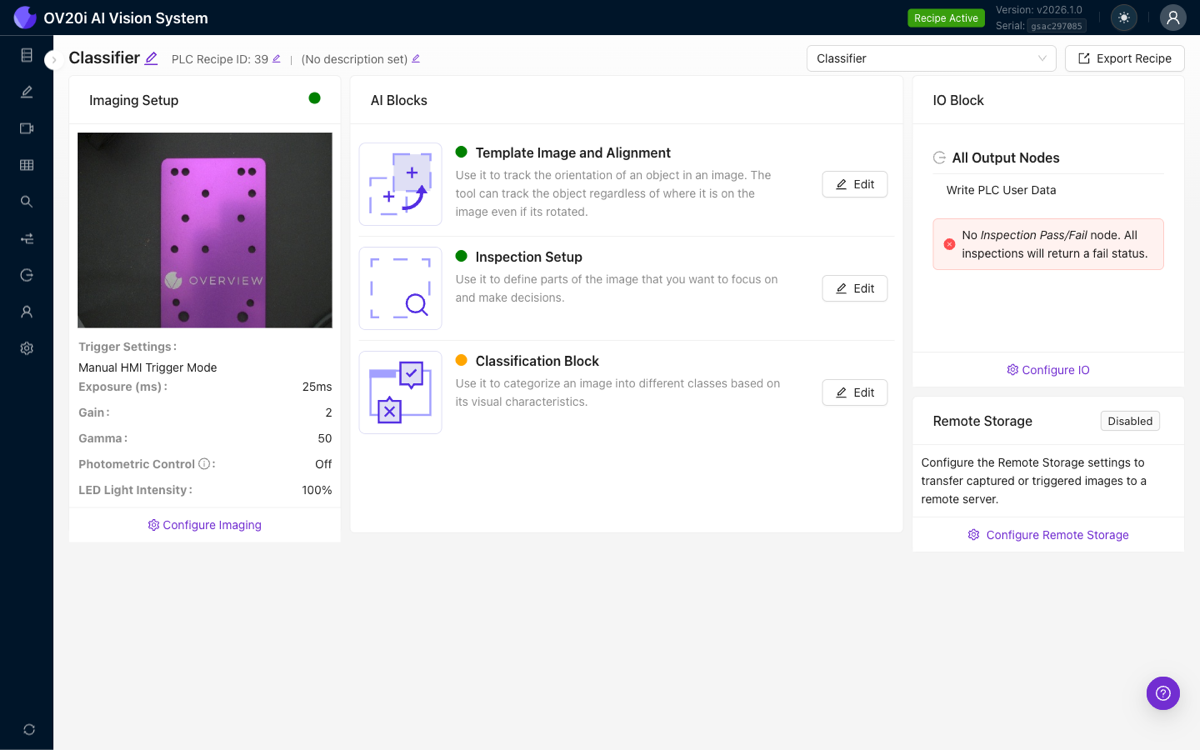Screen dimensions: 1200x750
Task: Expand All Output Nodes in IO Block
Action: point(938,157)
